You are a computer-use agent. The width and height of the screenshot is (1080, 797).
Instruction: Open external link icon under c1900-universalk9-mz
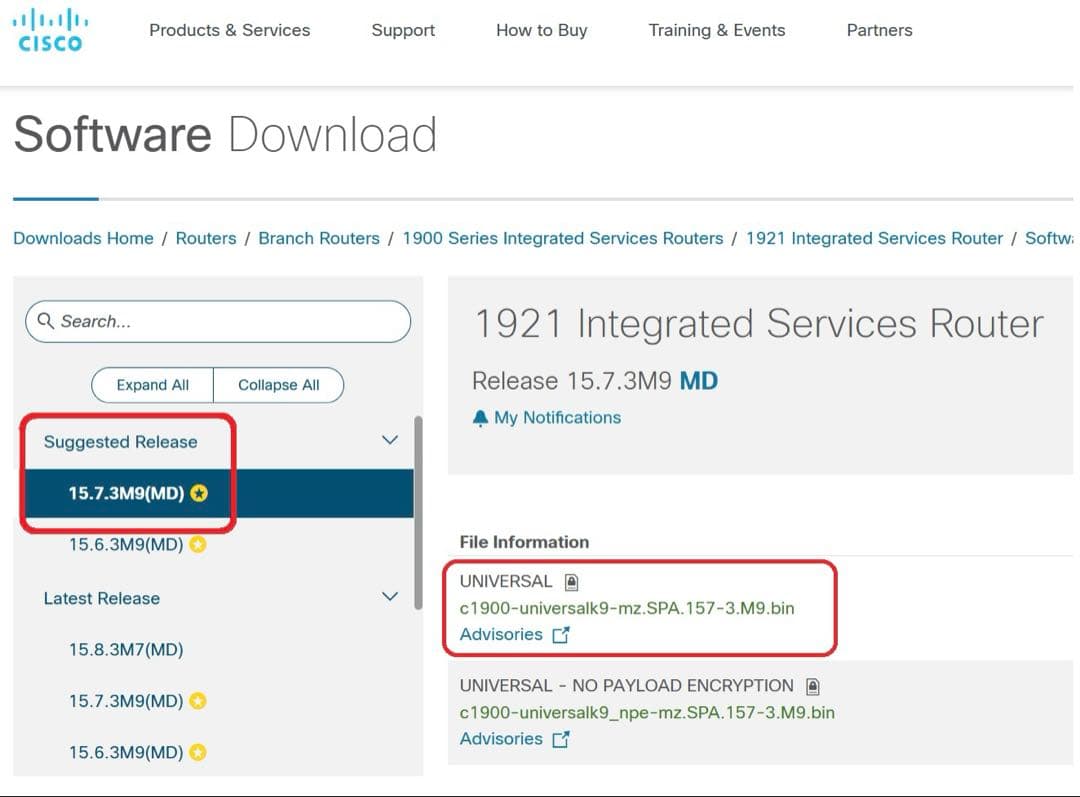click(x=561, y=634)
